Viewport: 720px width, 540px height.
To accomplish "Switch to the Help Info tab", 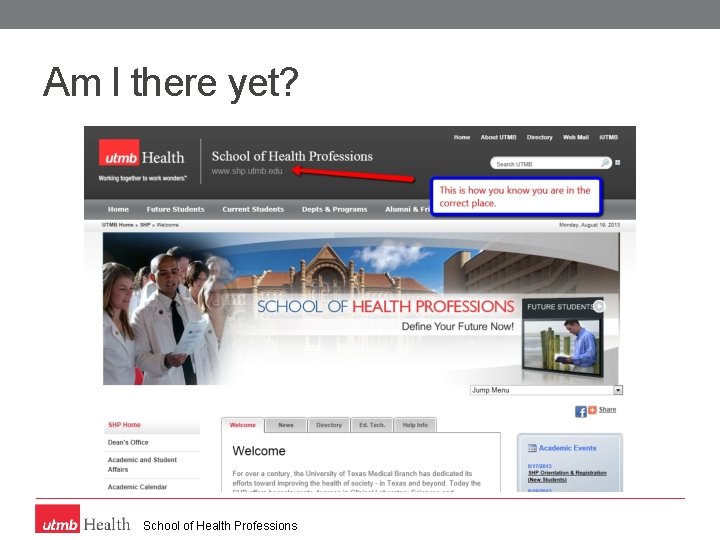I will click(x=415, y=425).
